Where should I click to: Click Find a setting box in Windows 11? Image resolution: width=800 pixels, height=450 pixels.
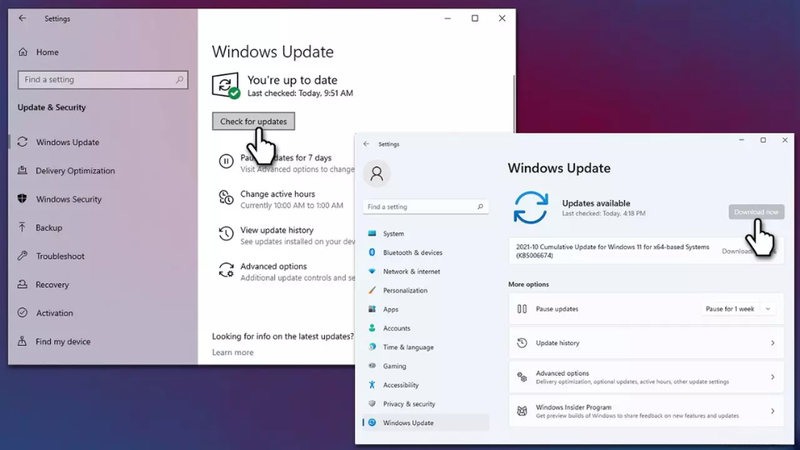coord(425,207)
